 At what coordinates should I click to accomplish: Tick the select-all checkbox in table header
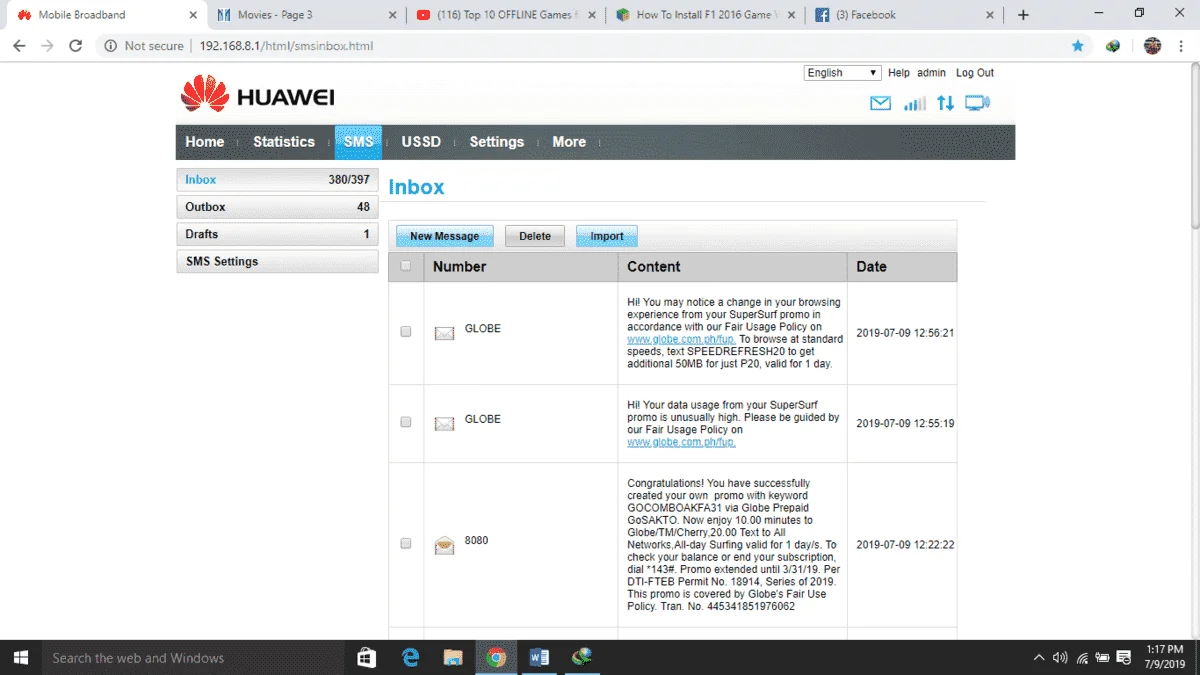pyautogui.click(x=405, y=266)
